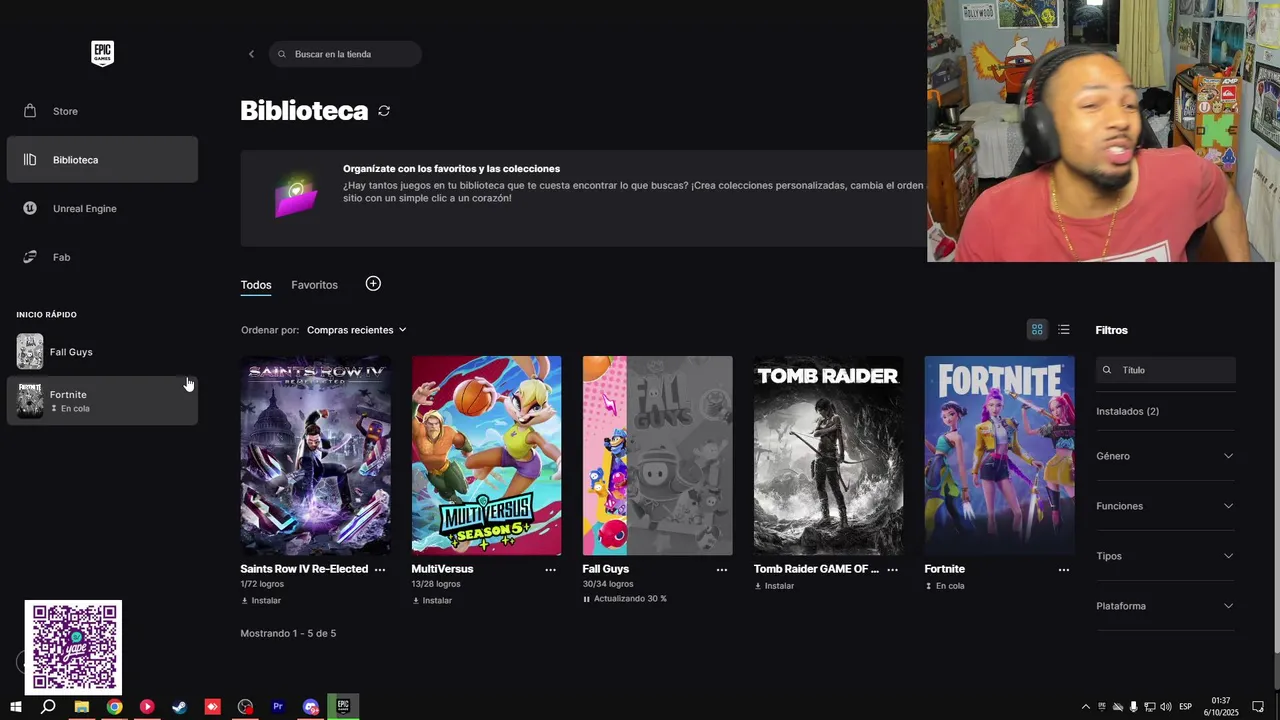This screenshot has width=1280, height=720.
Task: Open File Explorer from the taskbar
Action: [82, 707]
